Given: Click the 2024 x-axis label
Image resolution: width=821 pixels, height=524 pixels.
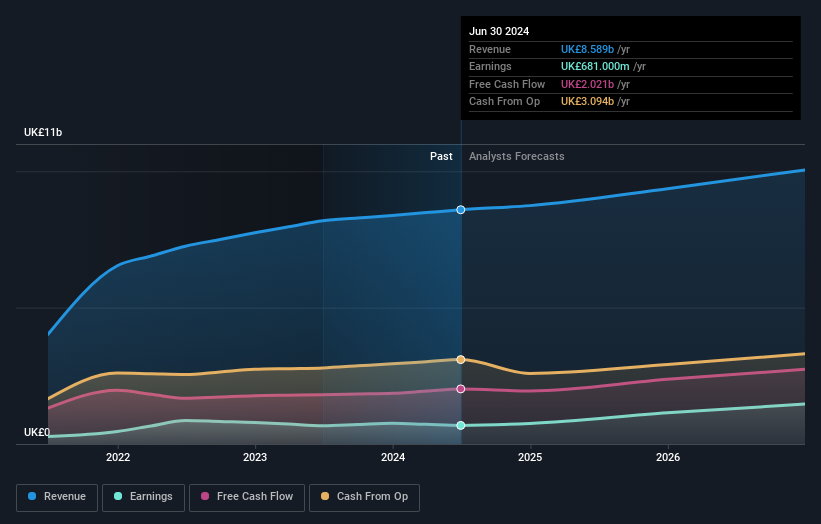Looking at the screenshot, I should coord(393,458).
